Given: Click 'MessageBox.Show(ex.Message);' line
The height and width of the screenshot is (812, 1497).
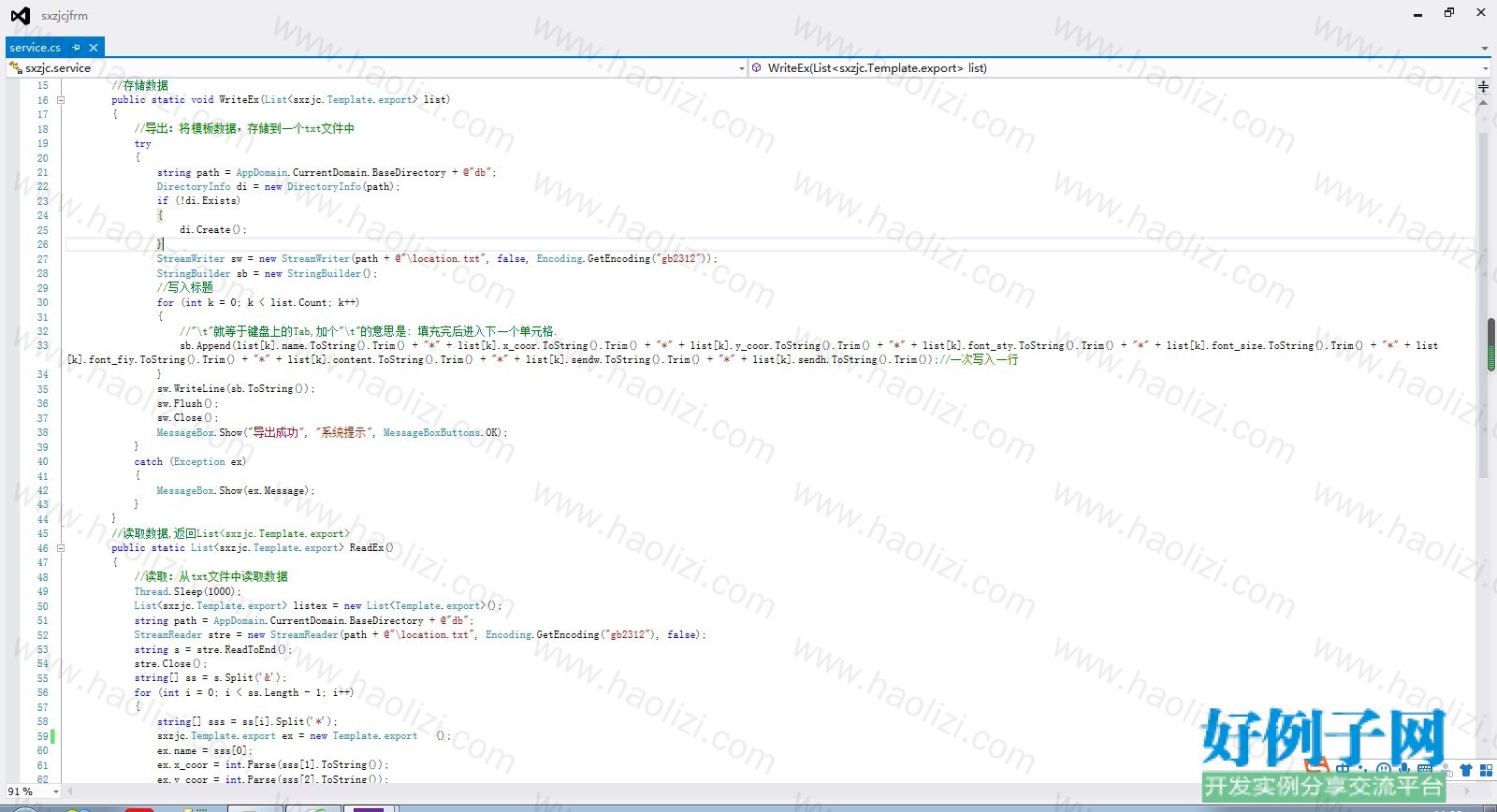Looking at the screenshot, I should [236, 491].
